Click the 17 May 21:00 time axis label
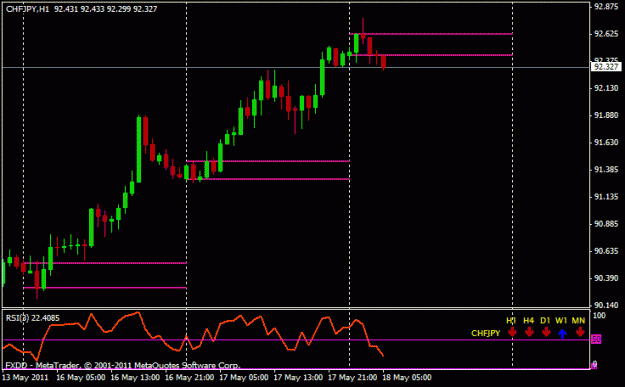Screen dimensions: 625x387 pos(352,377)
